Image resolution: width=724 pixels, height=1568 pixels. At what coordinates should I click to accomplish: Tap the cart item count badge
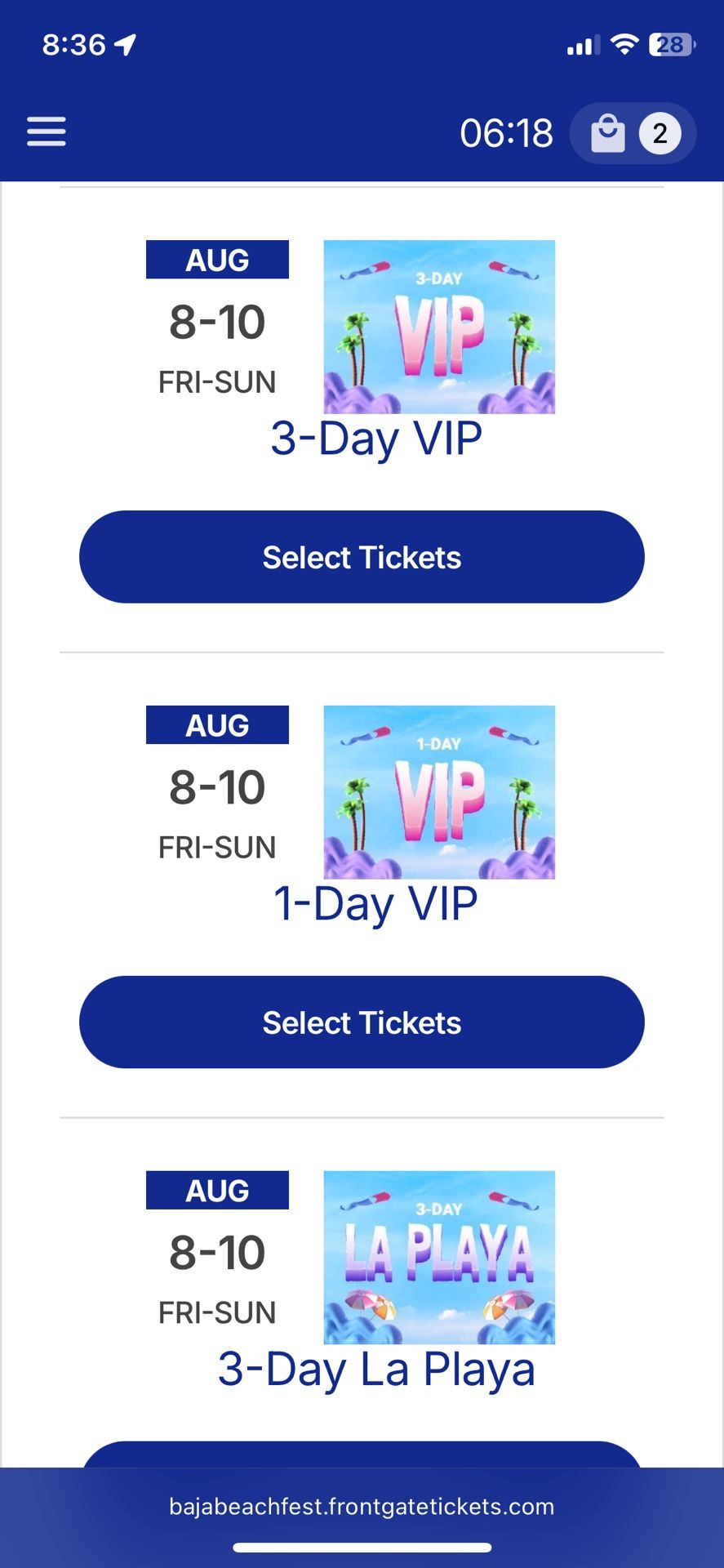point(660,133)
